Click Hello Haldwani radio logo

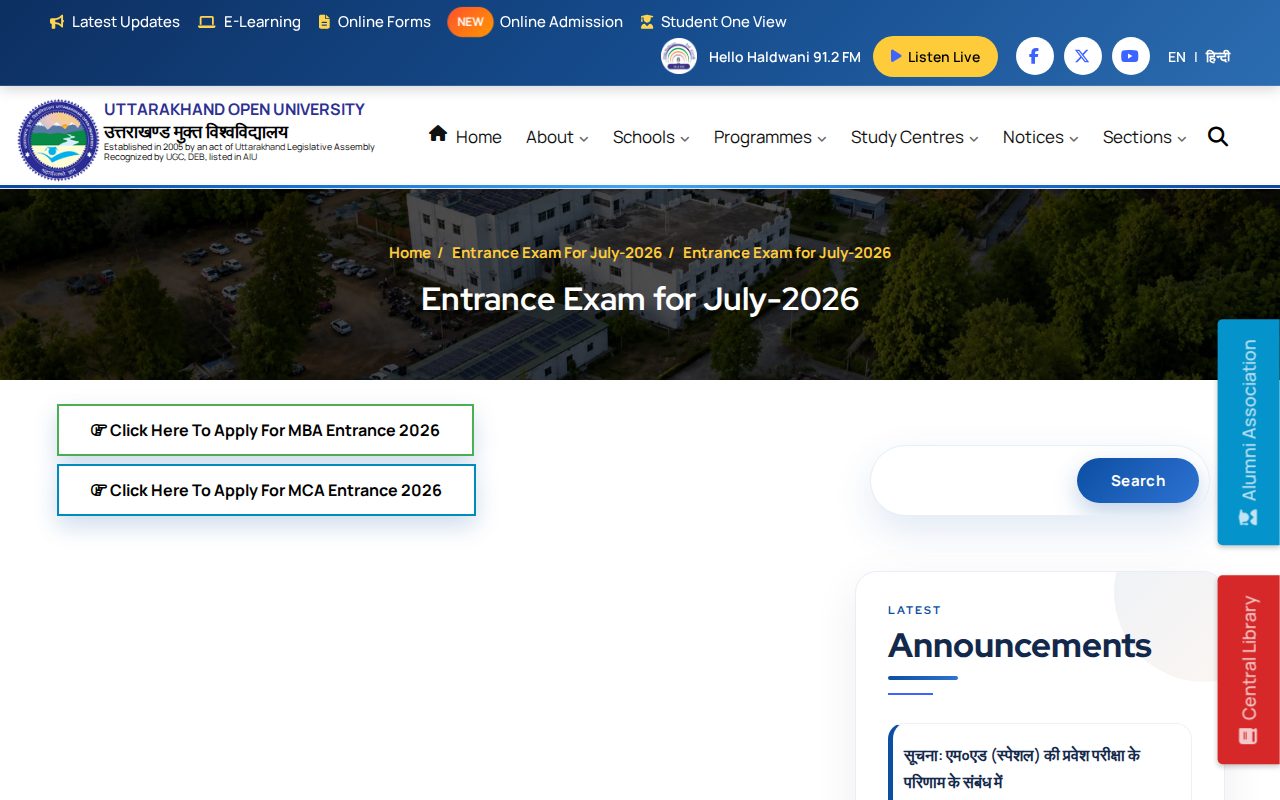coord(679,56)
